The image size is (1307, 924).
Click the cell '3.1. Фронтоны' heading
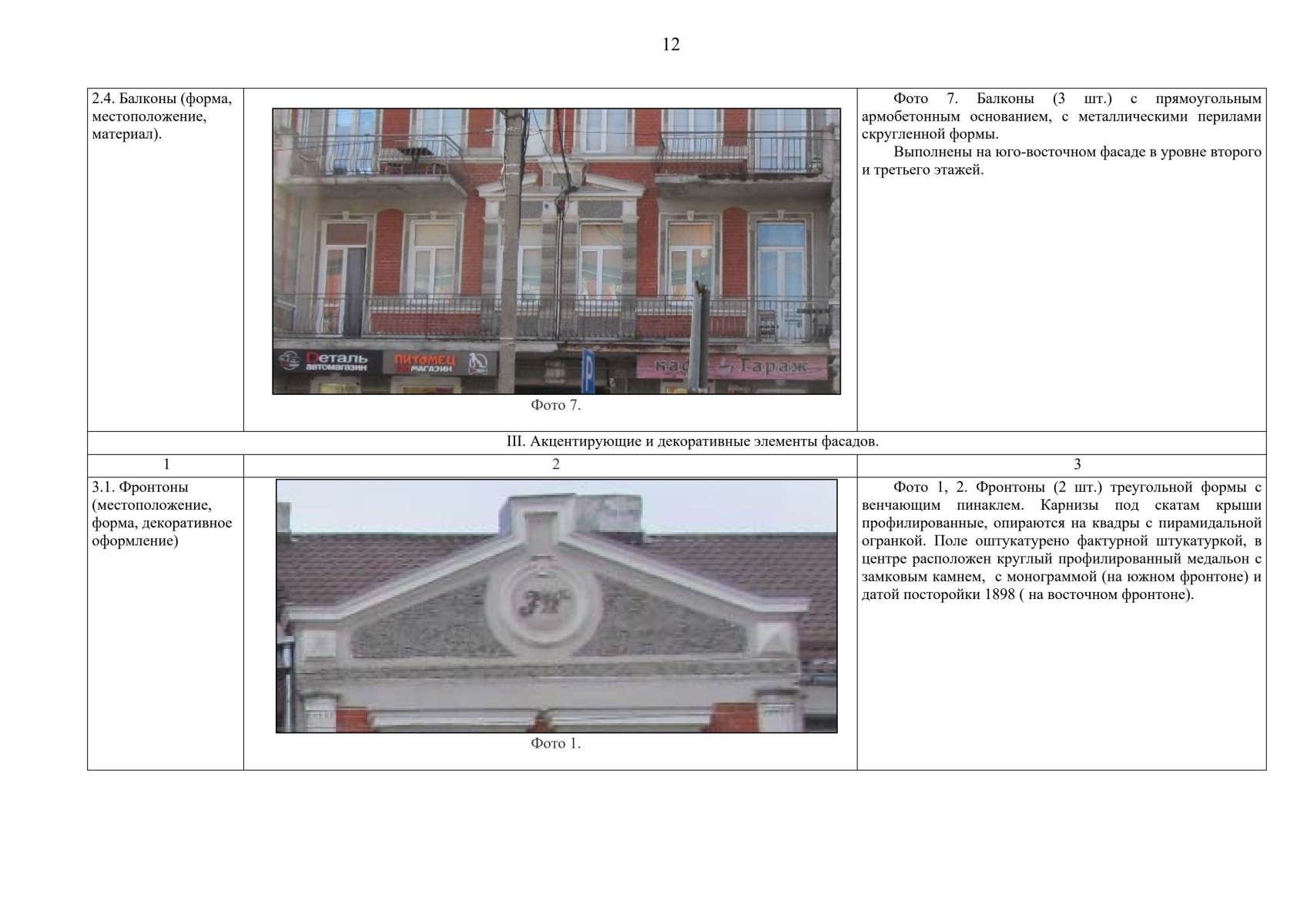166,623
